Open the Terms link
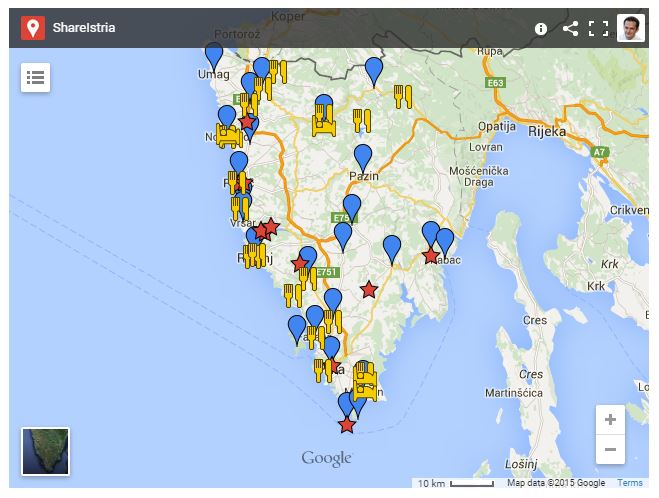659x498 pixels. coord(630,483)
